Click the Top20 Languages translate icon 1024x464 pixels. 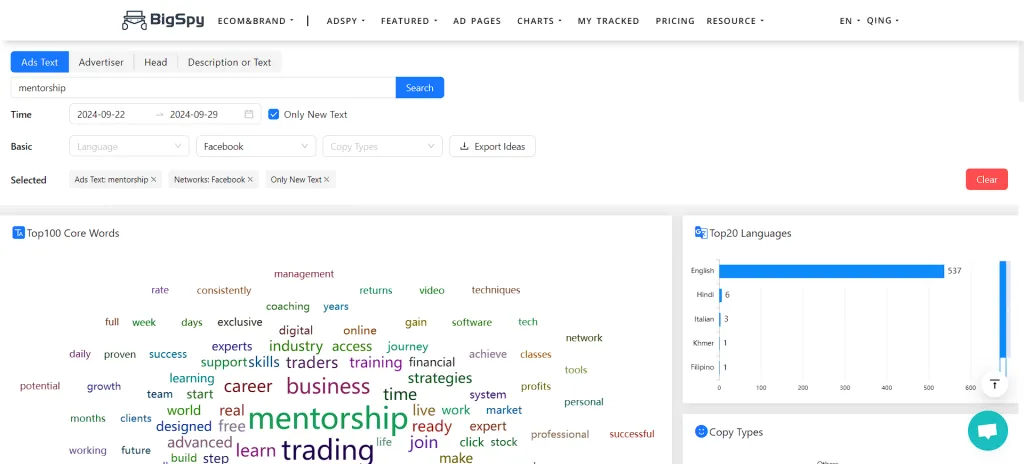point(701,233)
